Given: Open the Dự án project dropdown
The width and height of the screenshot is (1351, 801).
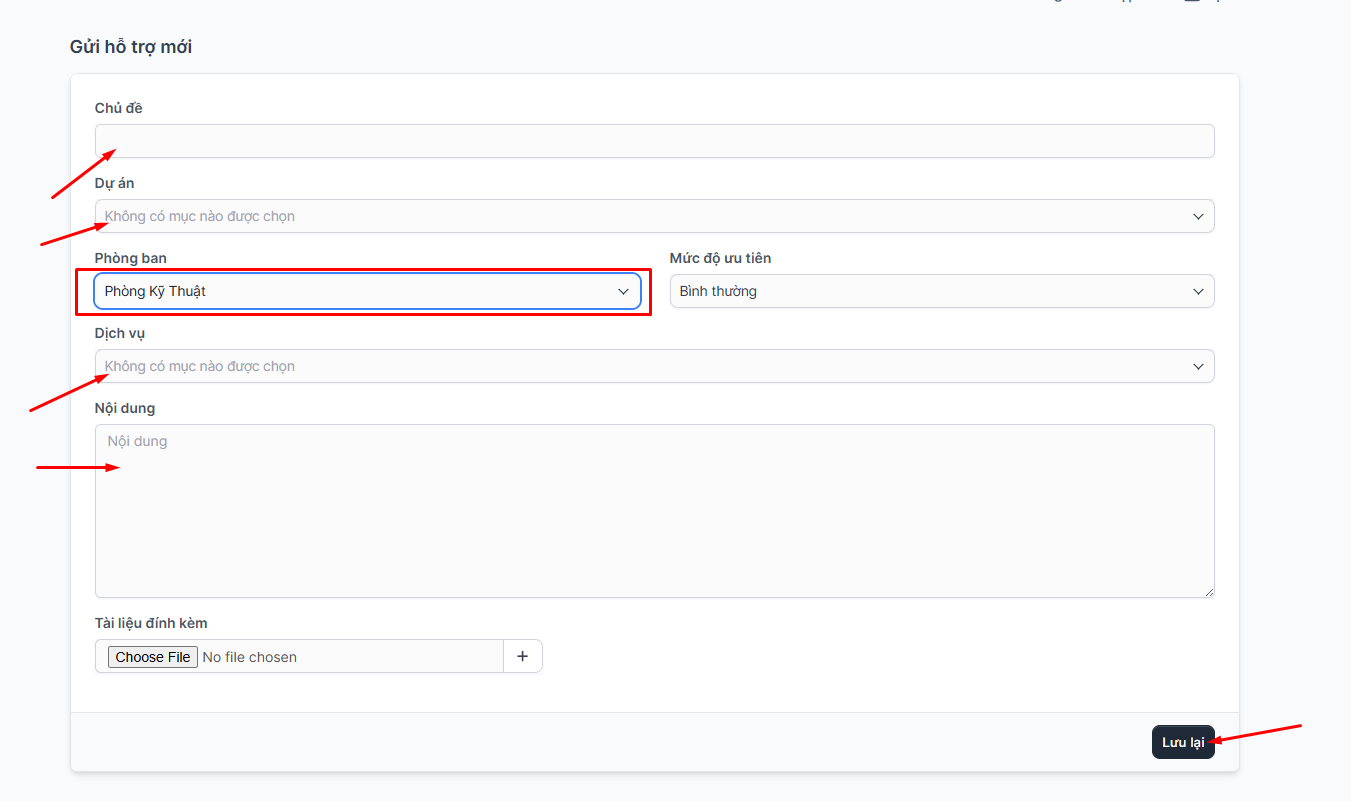Looking at the screenshot, I should pos(640,216).
